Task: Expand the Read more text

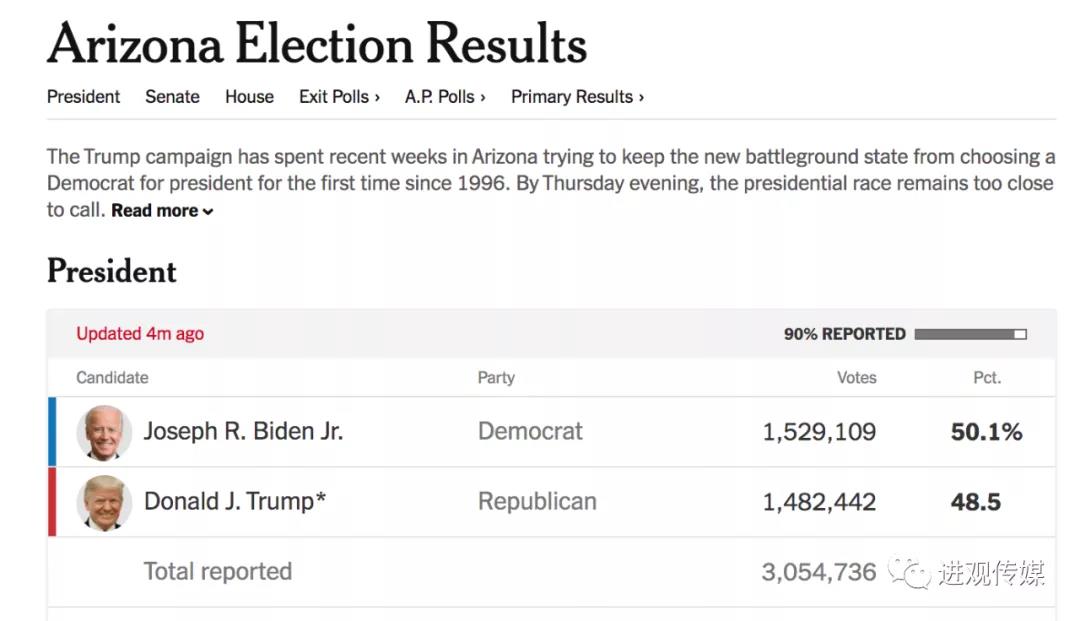Action: [162, 211]
